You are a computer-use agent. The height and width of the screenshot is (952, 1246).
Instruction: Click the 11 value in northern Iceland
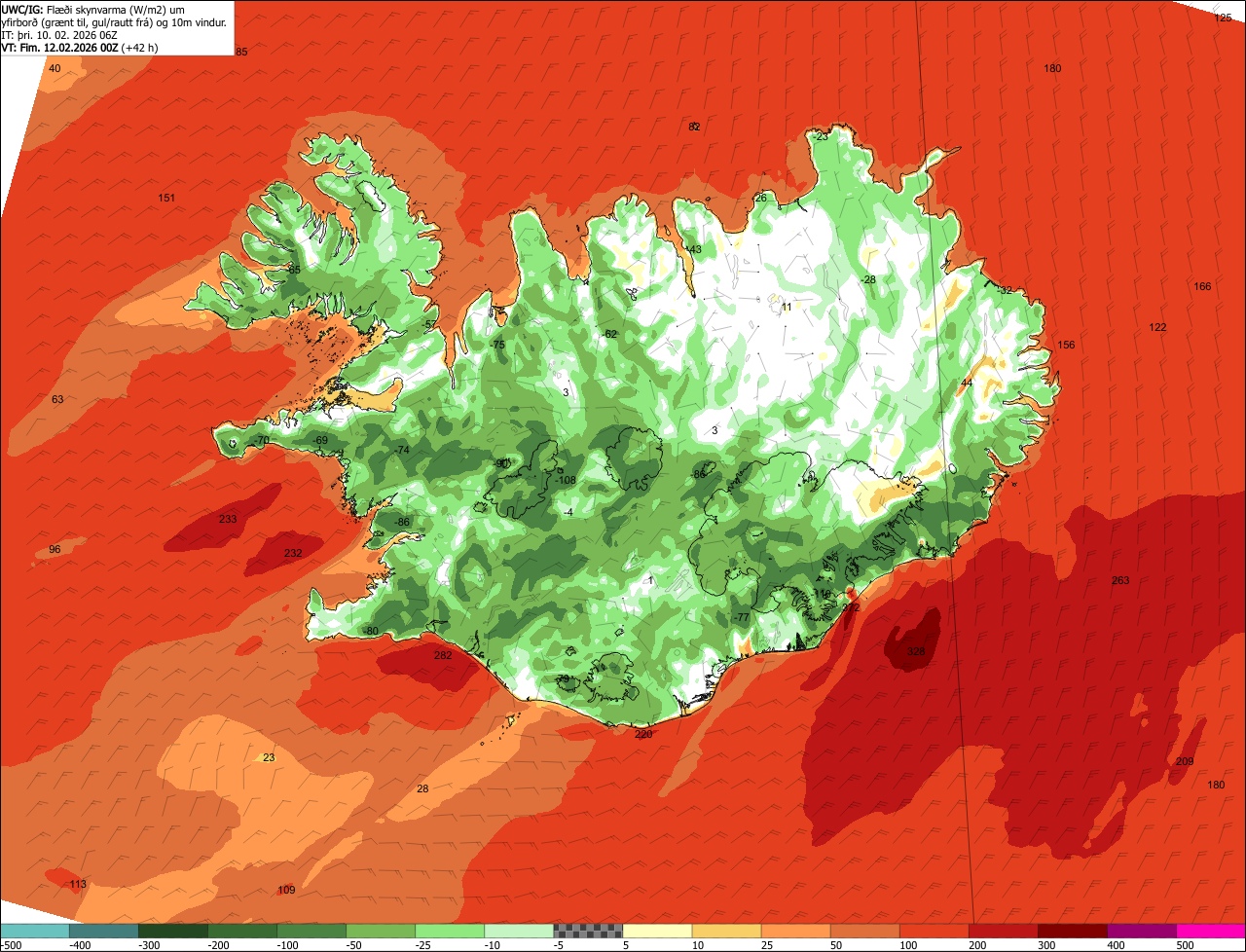[787, 307]
